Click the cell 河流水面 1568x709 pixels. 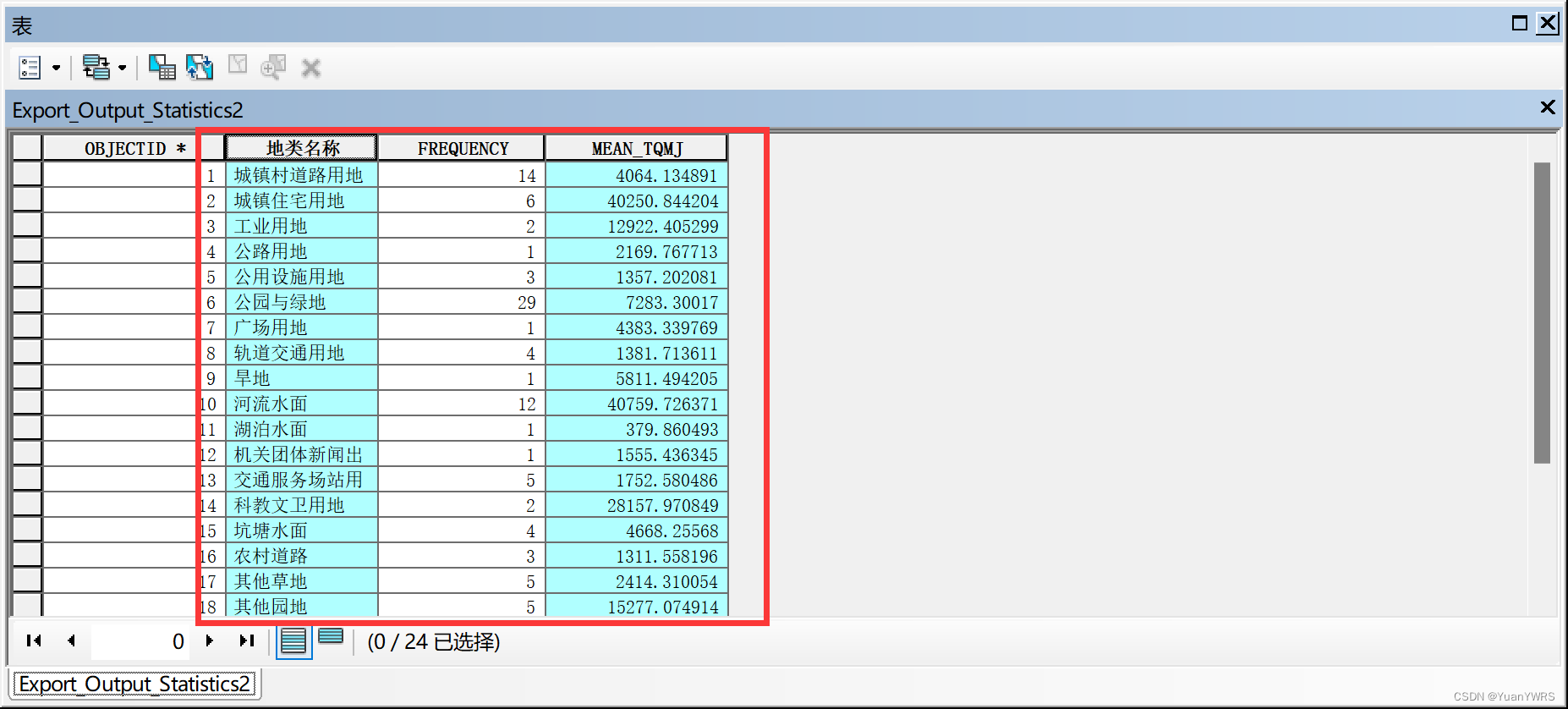301,404
